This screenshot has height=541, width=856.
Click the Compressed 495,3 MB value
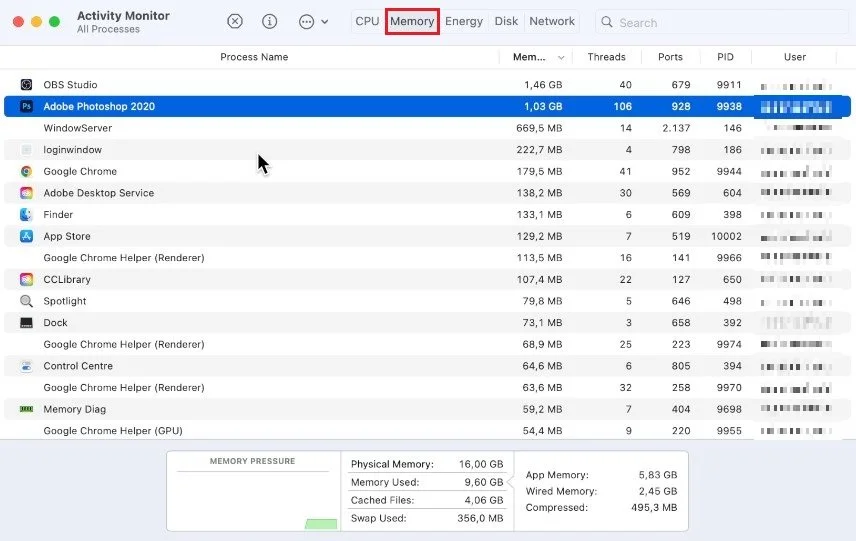654,507
